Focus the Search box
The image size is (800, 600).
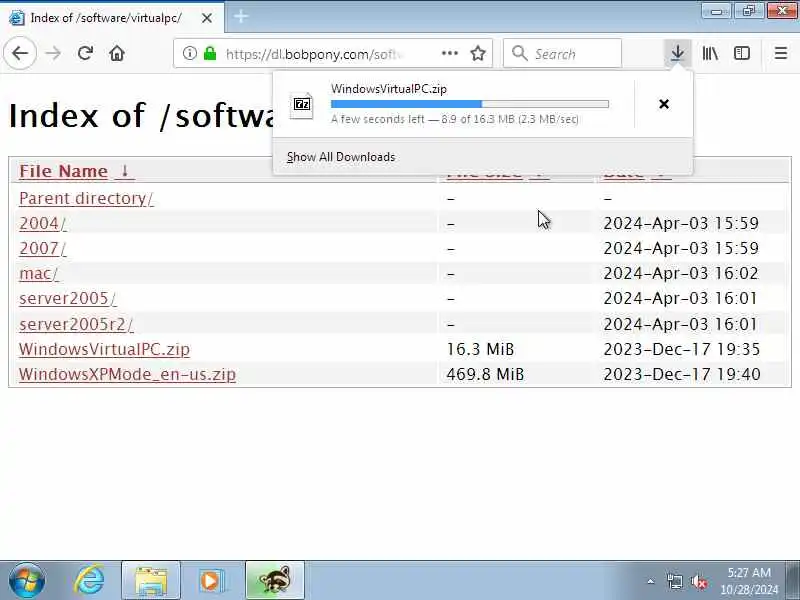coord(562,53)
